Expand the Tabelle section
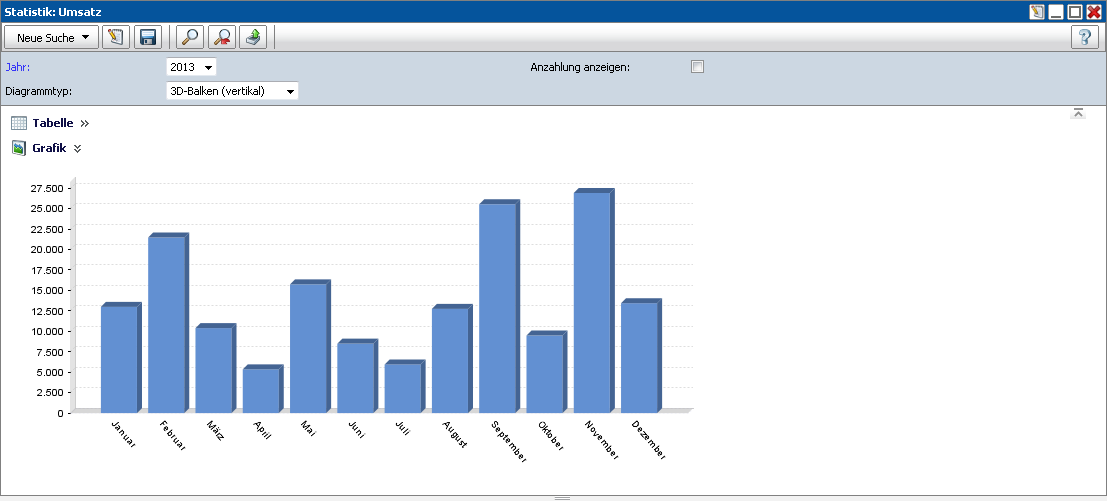 [x=85, y=123]
